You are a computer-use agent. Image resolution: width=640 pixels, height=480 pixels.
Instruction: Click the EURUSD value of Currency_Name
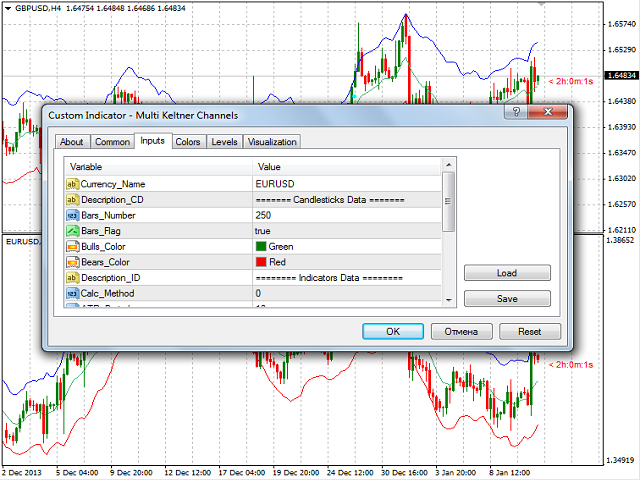click(x=275, y=184)
